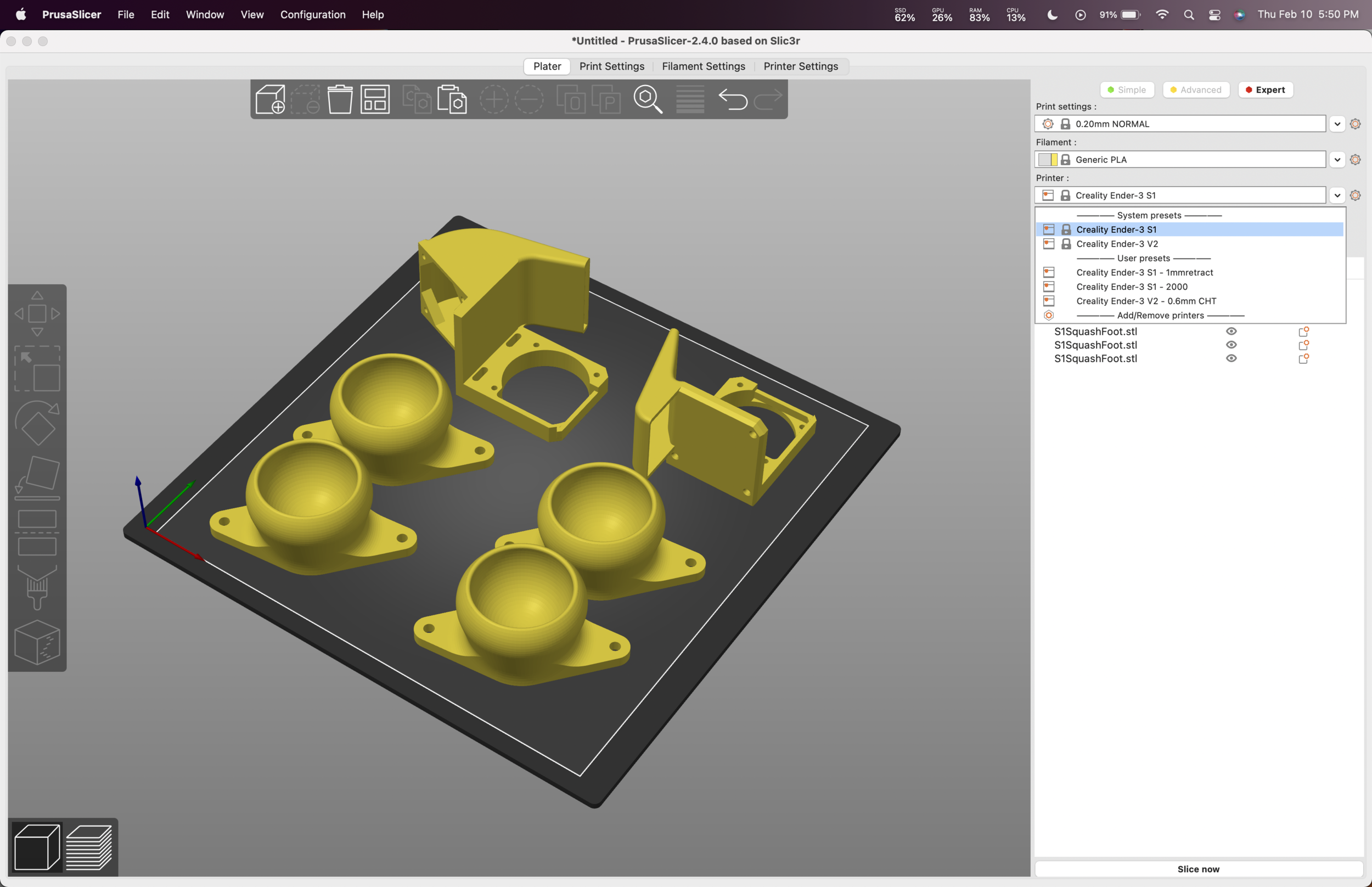Select the highlighted Creality Ender-3 S1 system preset
This screenshot has height=887, width=1372.
pos(1189,229)
